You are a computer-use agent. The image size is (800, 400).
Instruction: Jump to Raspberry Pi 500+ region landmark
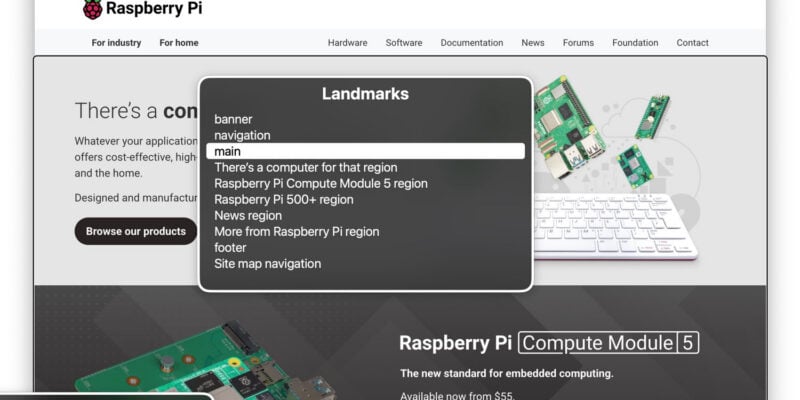tap(281, 199)
